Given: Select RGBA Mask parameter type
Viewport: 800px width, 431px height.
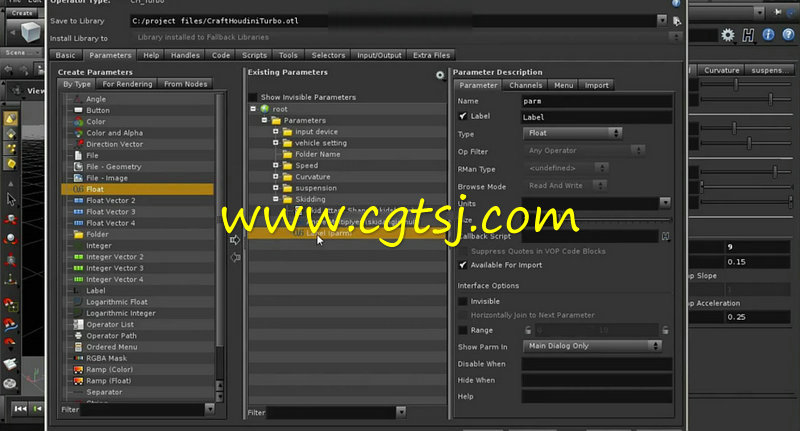Looking at the screenshot, I should point(106,358).
